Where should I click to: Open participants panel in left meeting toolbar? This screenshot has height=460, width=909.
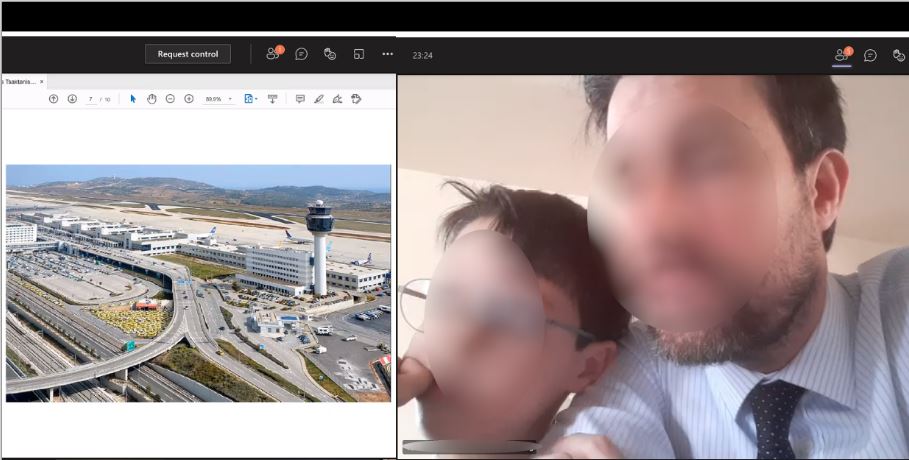tap(273, 53)
